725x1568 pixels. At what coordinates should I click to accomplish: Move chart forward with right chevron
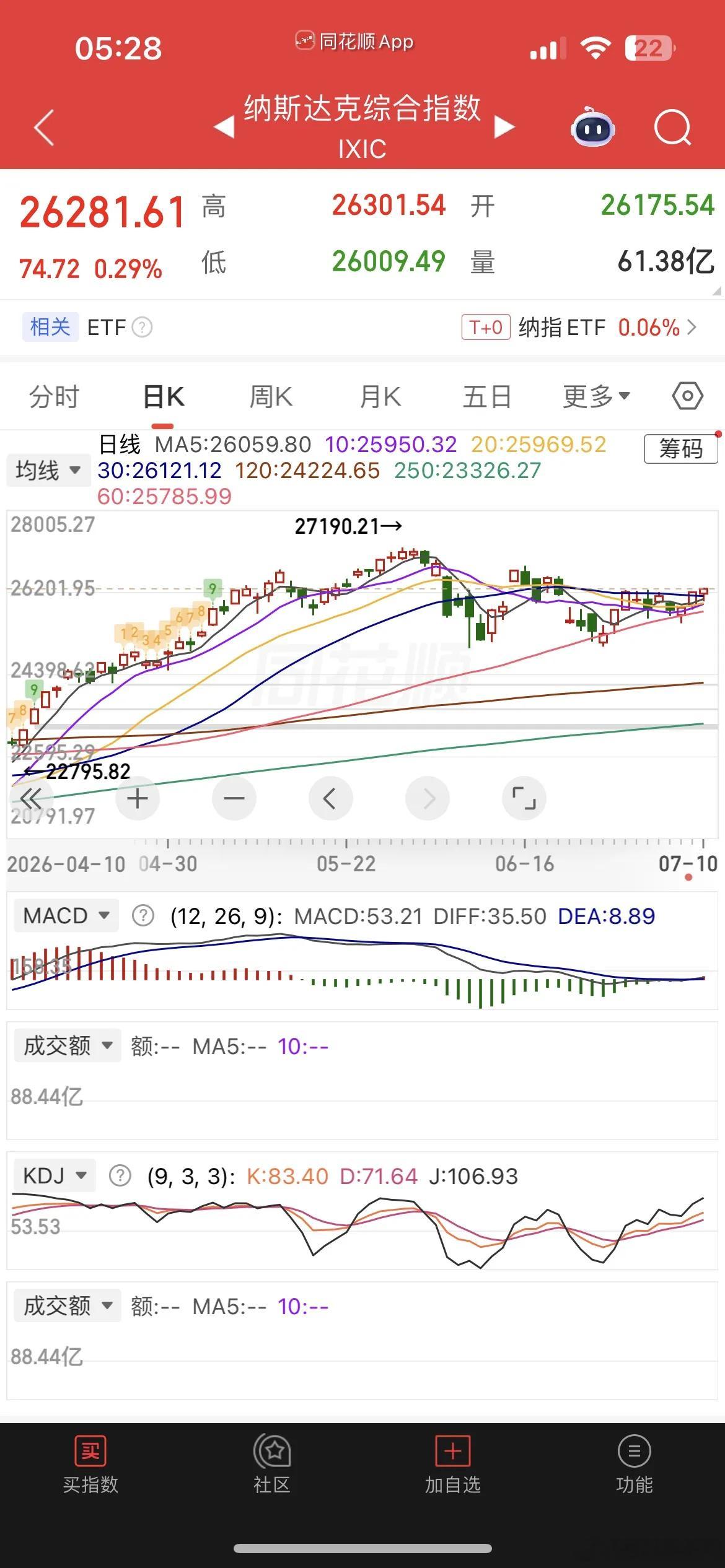tap(428, 798)
